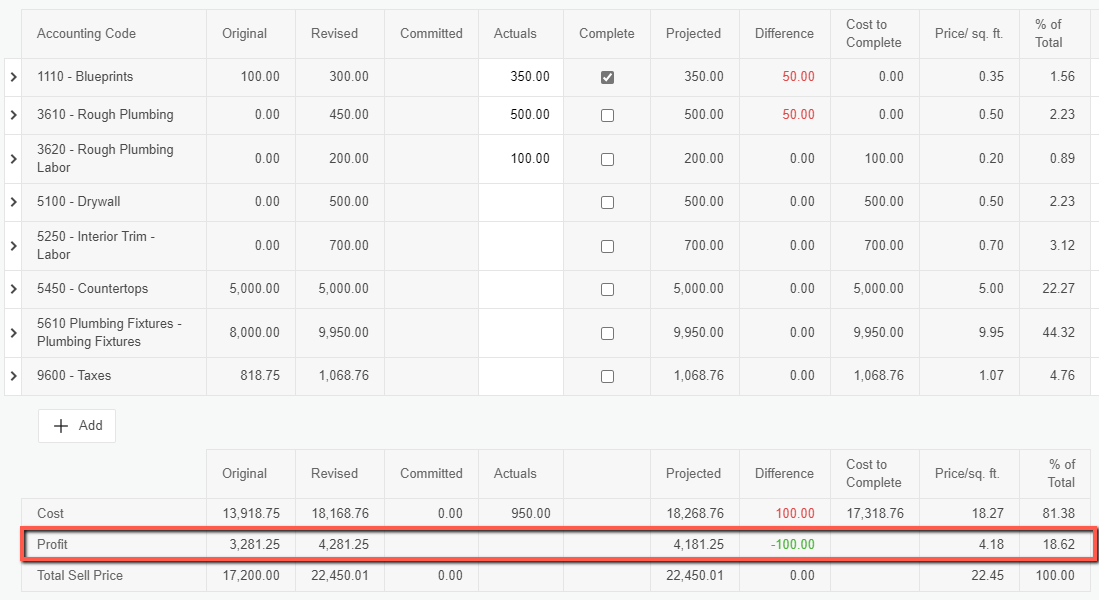Expand the 5450 - Countertops row
The width and height of the screenshot is (1099, 600).
[13, 289]
